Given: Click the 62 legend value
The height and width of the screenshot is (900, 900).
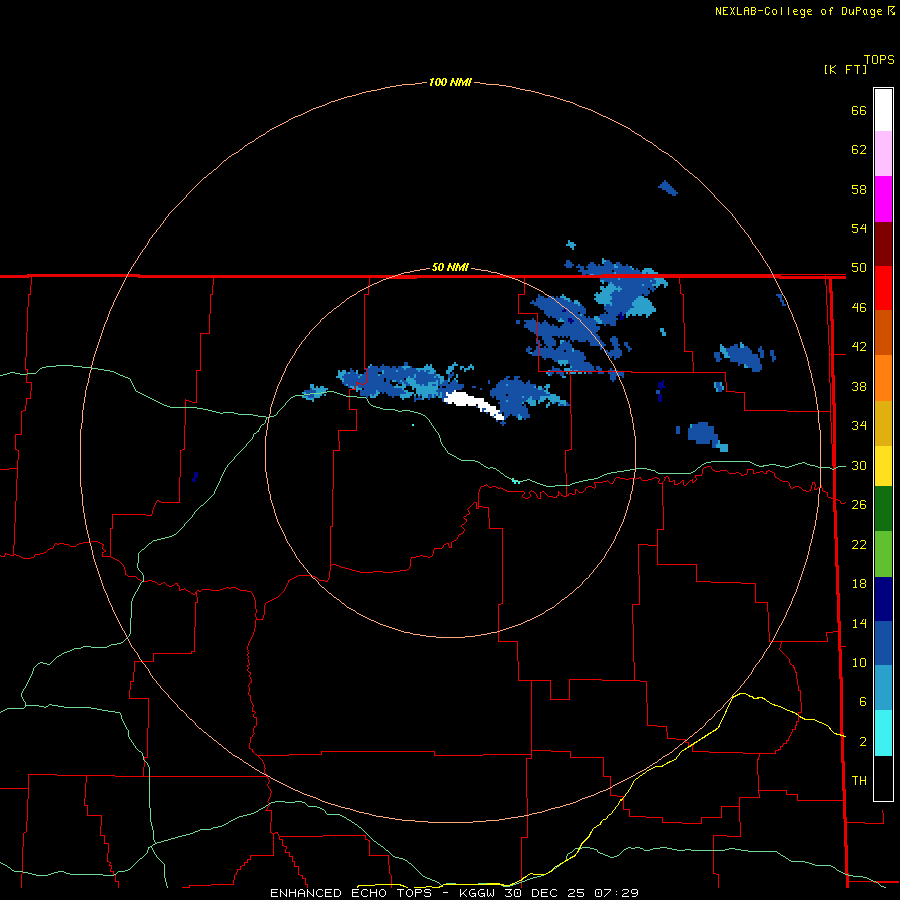Looking at the screenshot, I should [859, 150].
